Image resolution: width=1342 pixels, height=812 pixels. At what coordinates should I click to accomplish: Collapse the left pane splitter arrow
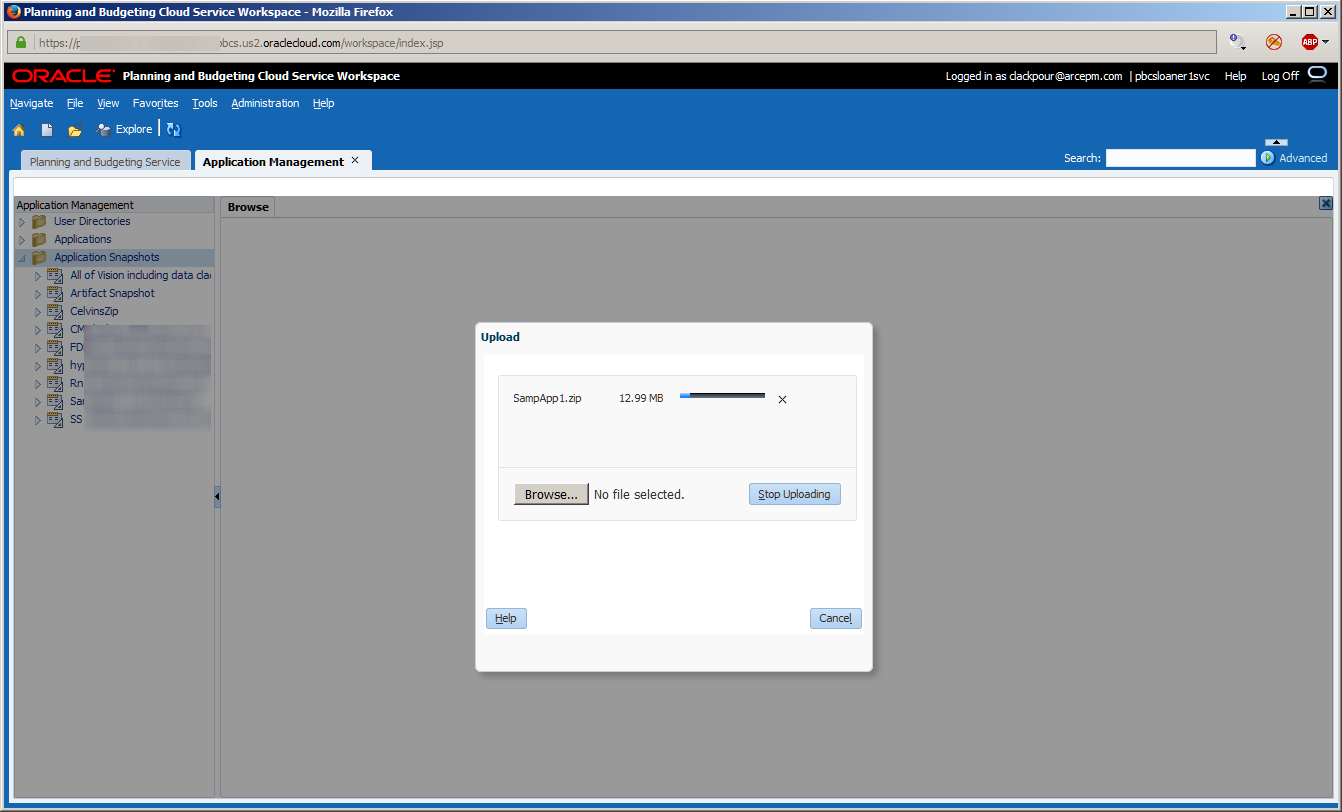coord(217,496)
